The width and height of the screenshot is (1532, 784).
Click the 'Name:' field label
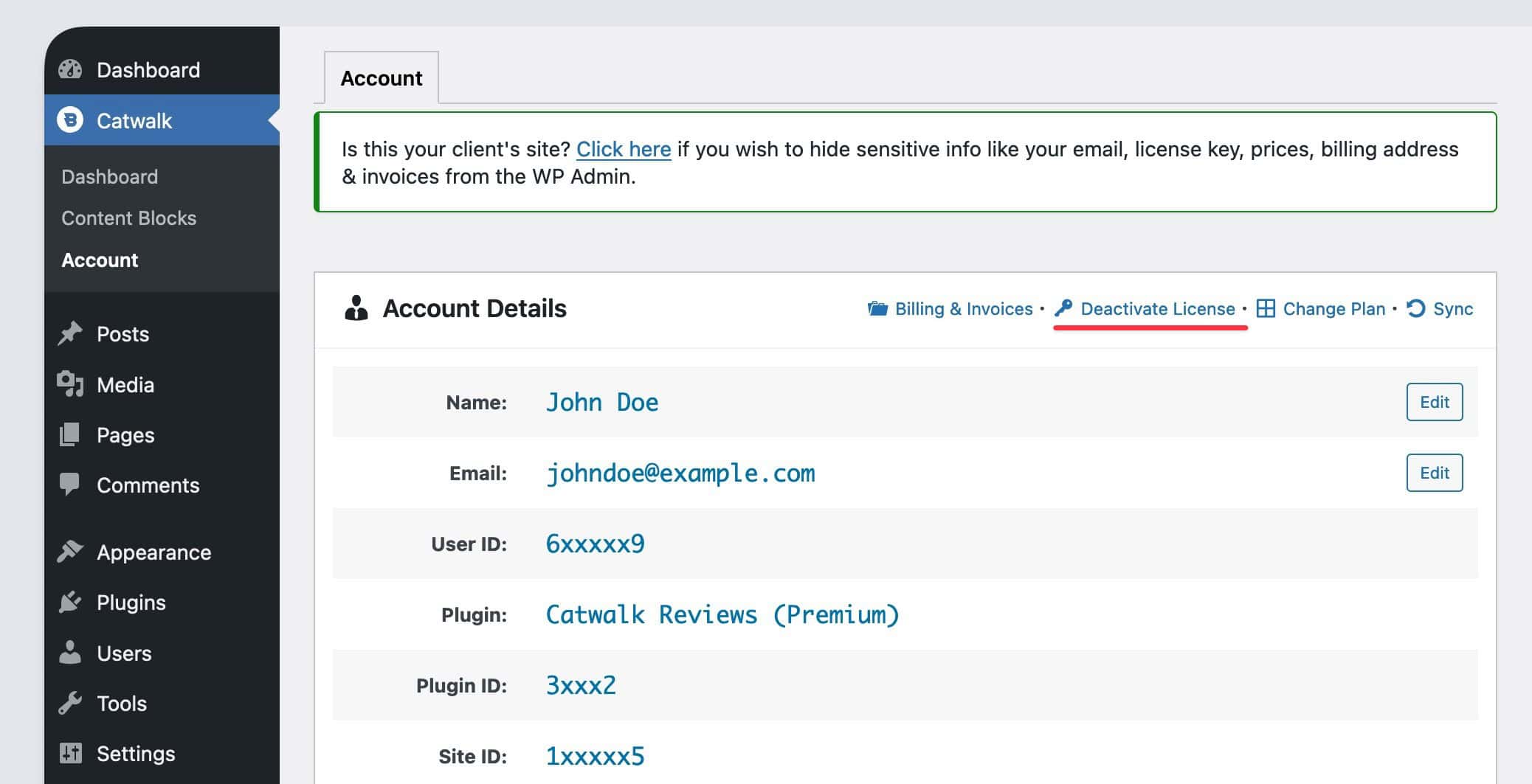(x=476, y=402)
